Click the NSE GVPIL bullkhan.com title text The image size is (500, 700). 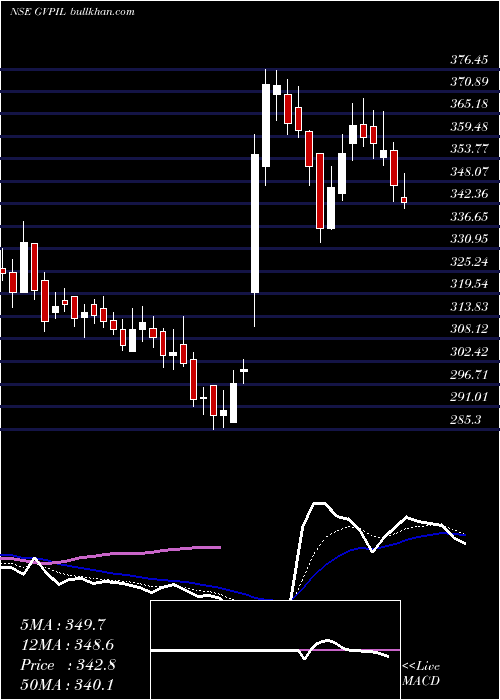point(72,12)
